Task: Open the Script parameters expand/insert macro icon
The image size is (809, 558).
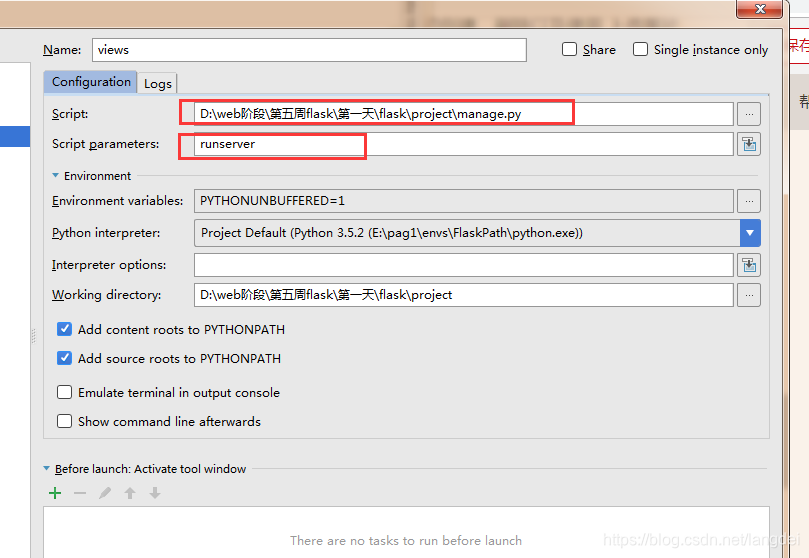Action: (x=749, y=144)
